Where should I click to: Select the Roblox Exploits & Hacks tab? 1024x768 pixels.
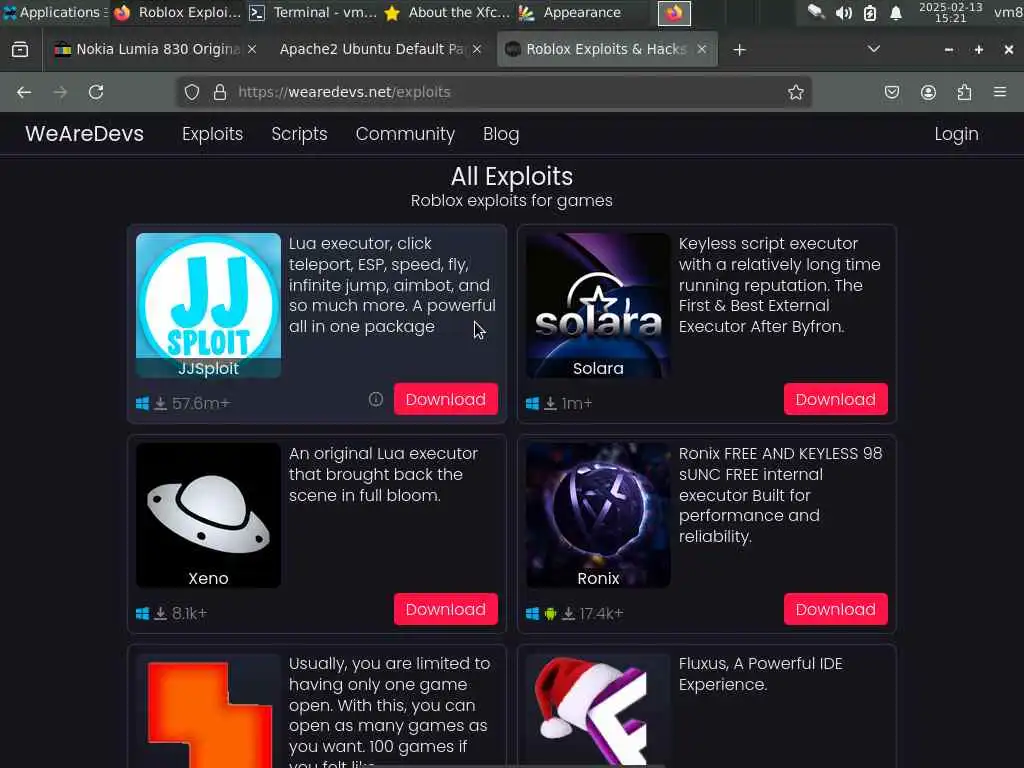tap(607, 49)
